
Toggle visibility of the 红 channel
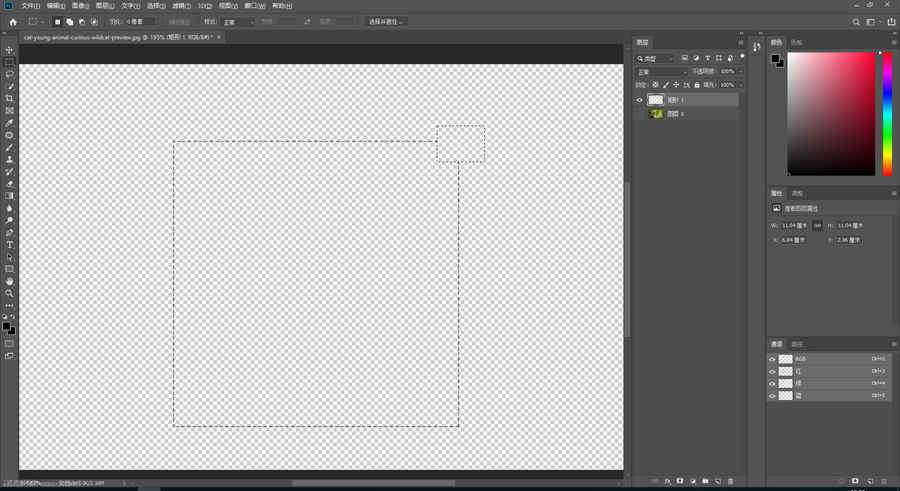(772, 371)
